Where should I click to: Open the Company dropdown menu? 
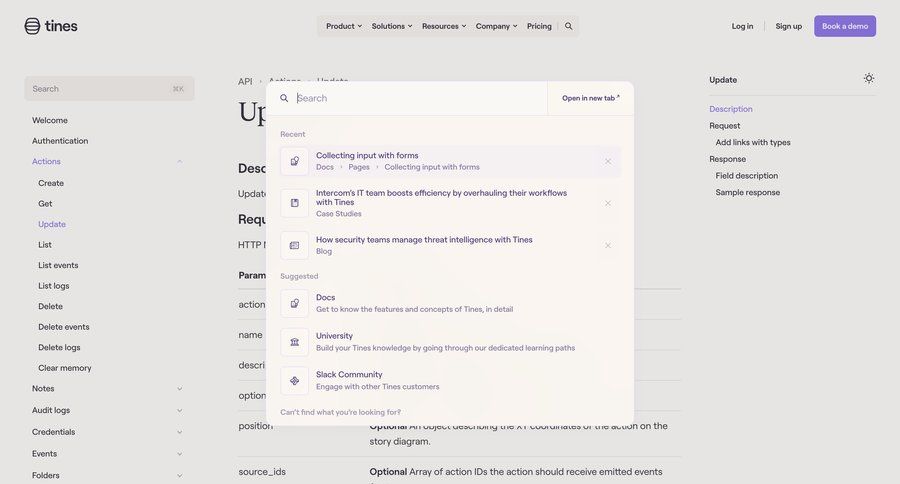496,26
